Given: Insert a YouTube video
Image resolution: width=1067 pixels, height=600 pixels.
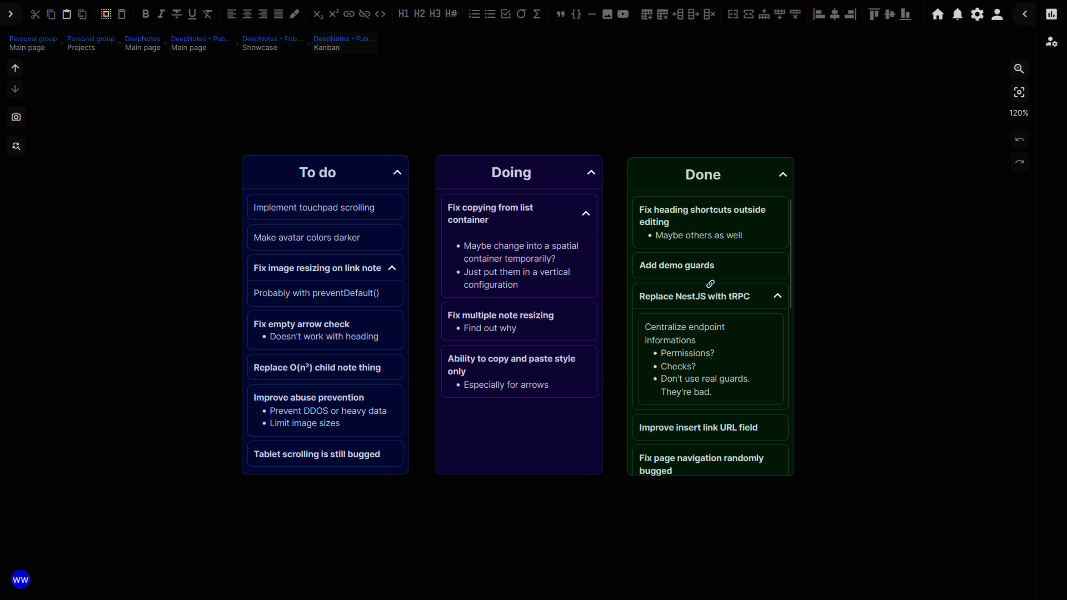Looking at the screenshot, I should [x=623, y=14].
